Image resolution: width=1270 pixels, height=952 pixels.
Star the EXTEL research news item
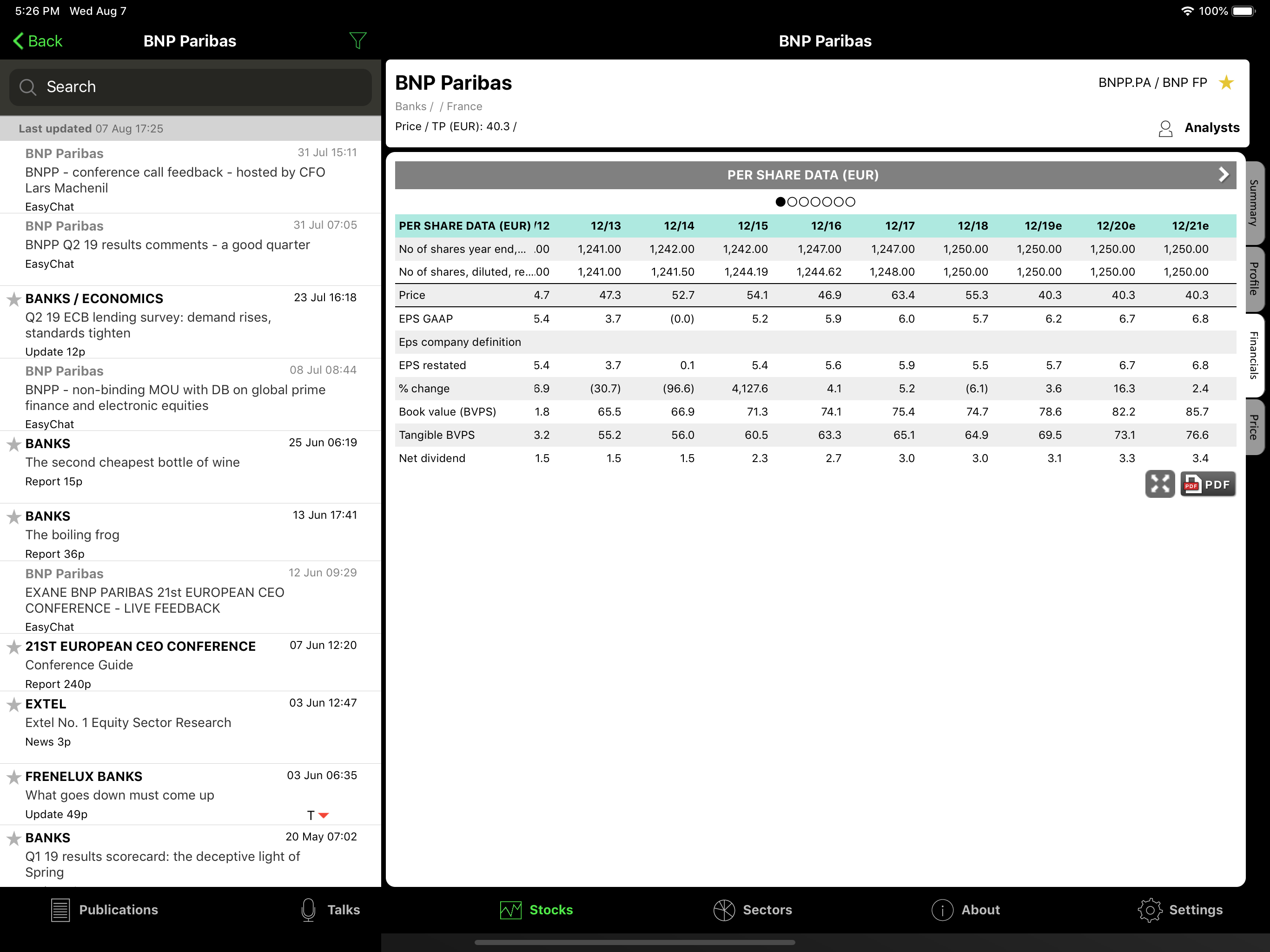coord(14,705)
